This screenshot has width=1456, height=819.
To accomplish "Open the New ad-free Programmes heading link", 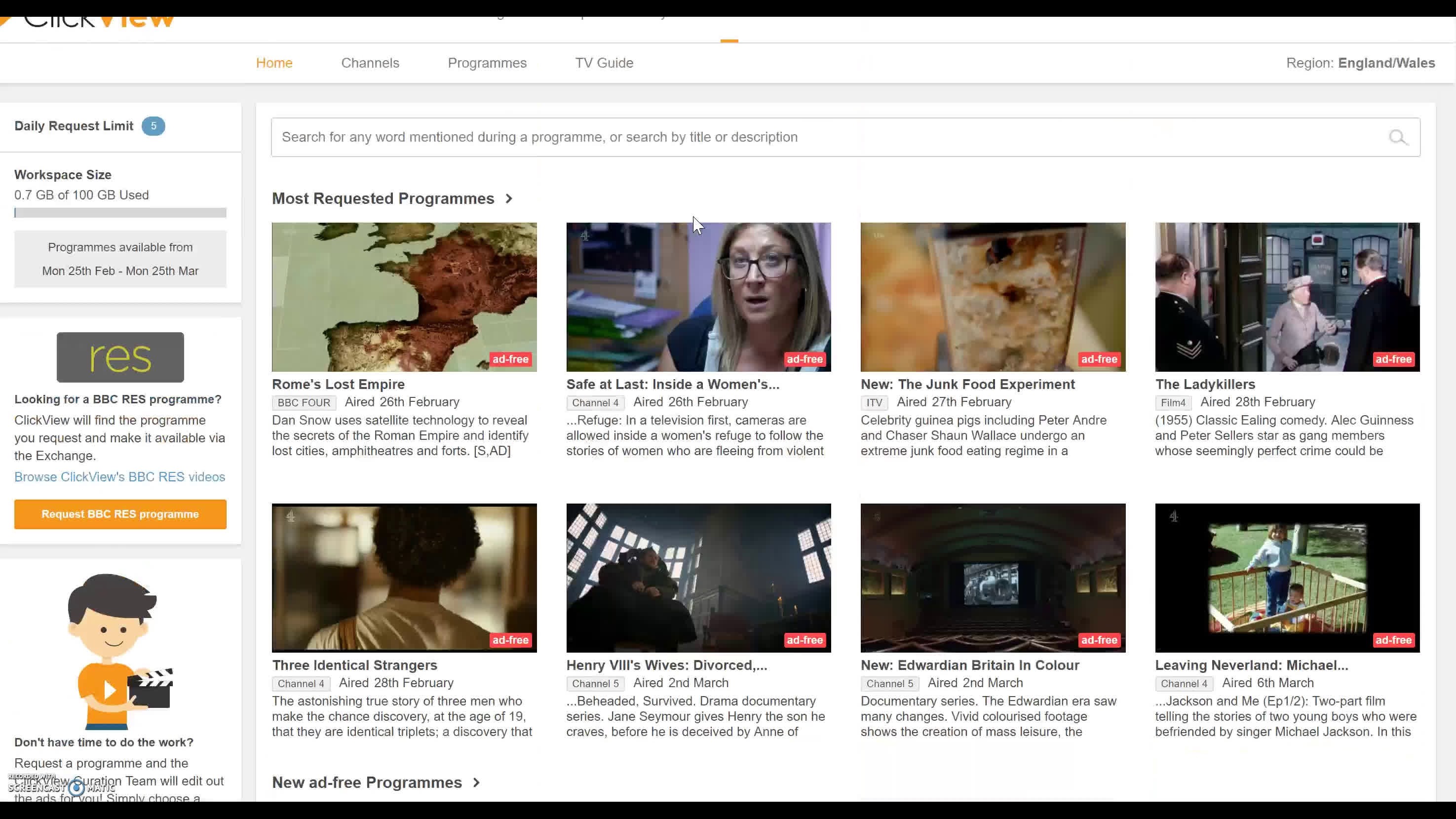I will (367, 783).
